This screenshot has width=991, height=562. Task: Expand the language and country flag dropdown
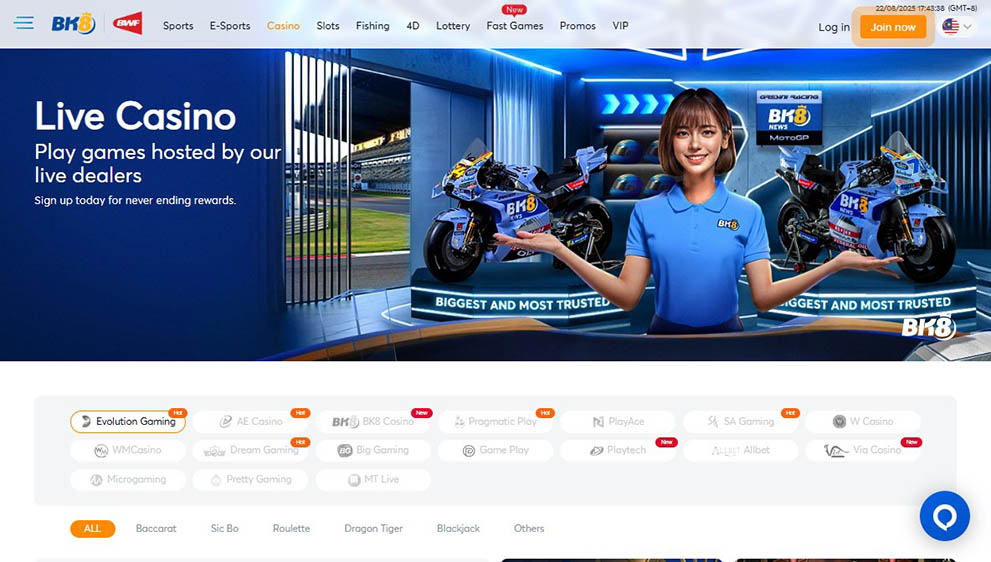pos(956,27)
